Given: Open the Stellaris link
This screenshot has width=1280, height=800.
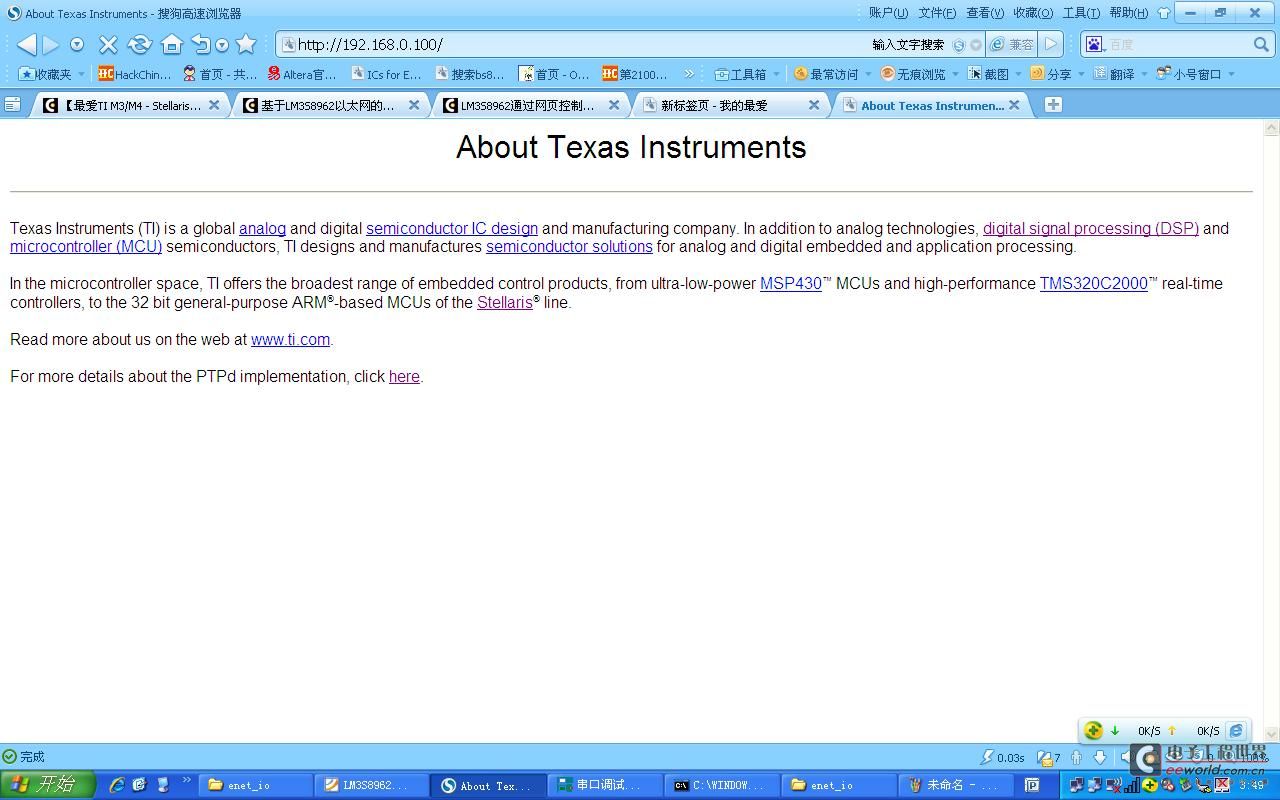Looking at the screenshot, I should click(x=505, y=302).
